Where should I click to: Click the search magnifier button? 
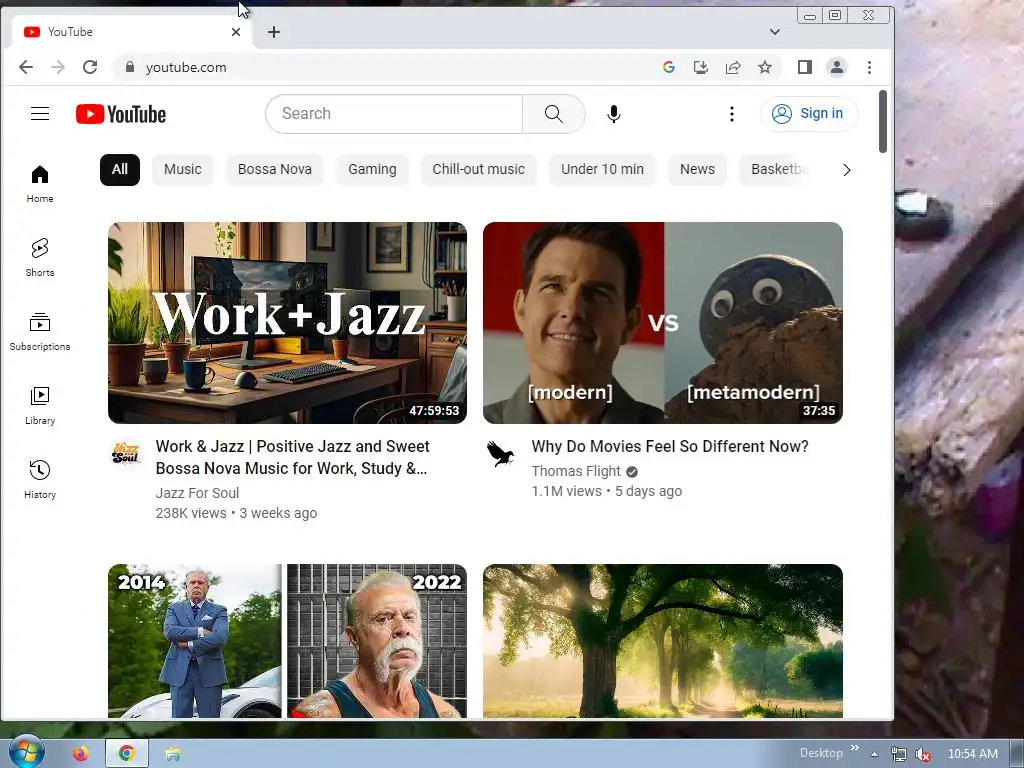coord(554,114)
